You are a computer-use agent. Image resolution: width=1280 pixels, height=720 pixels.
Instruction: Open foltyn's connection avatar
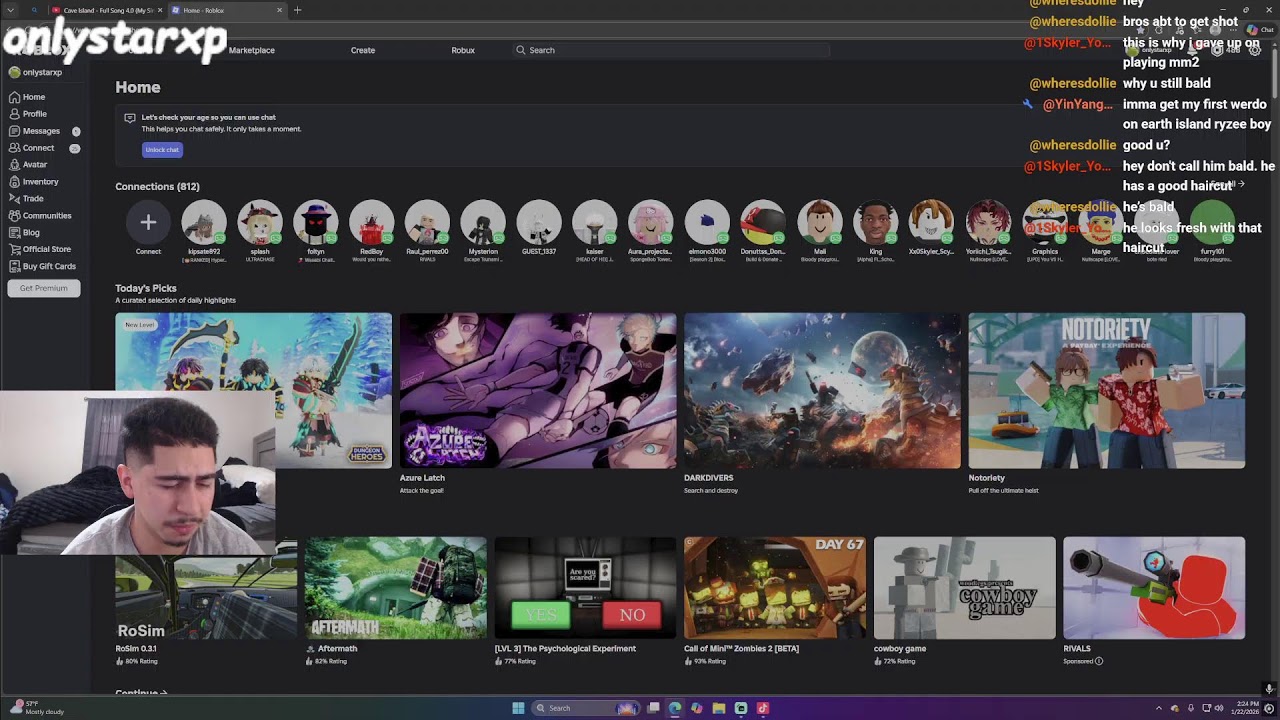click(x=316, y=223)
